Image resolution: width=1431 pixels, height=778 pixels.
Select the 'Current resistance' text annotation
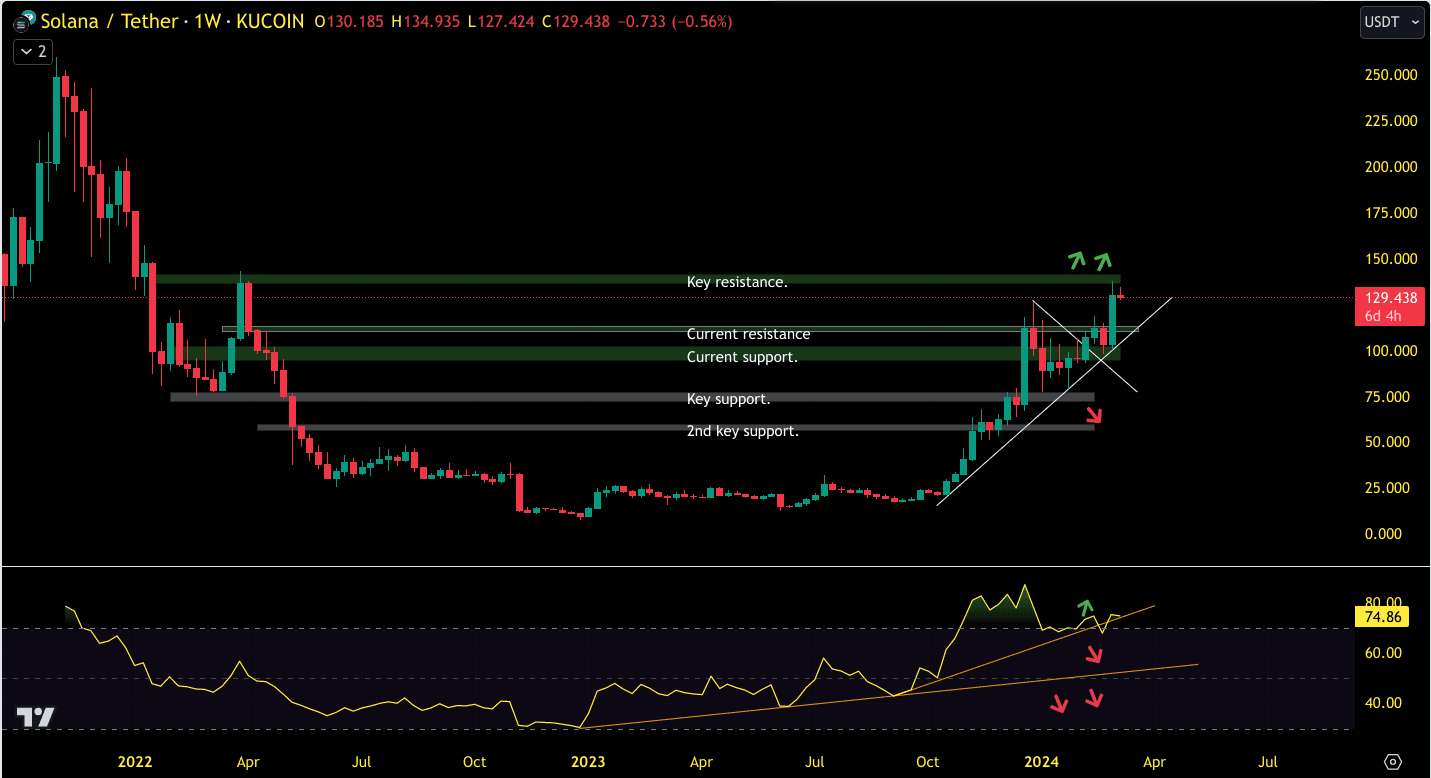pos(748,334)
